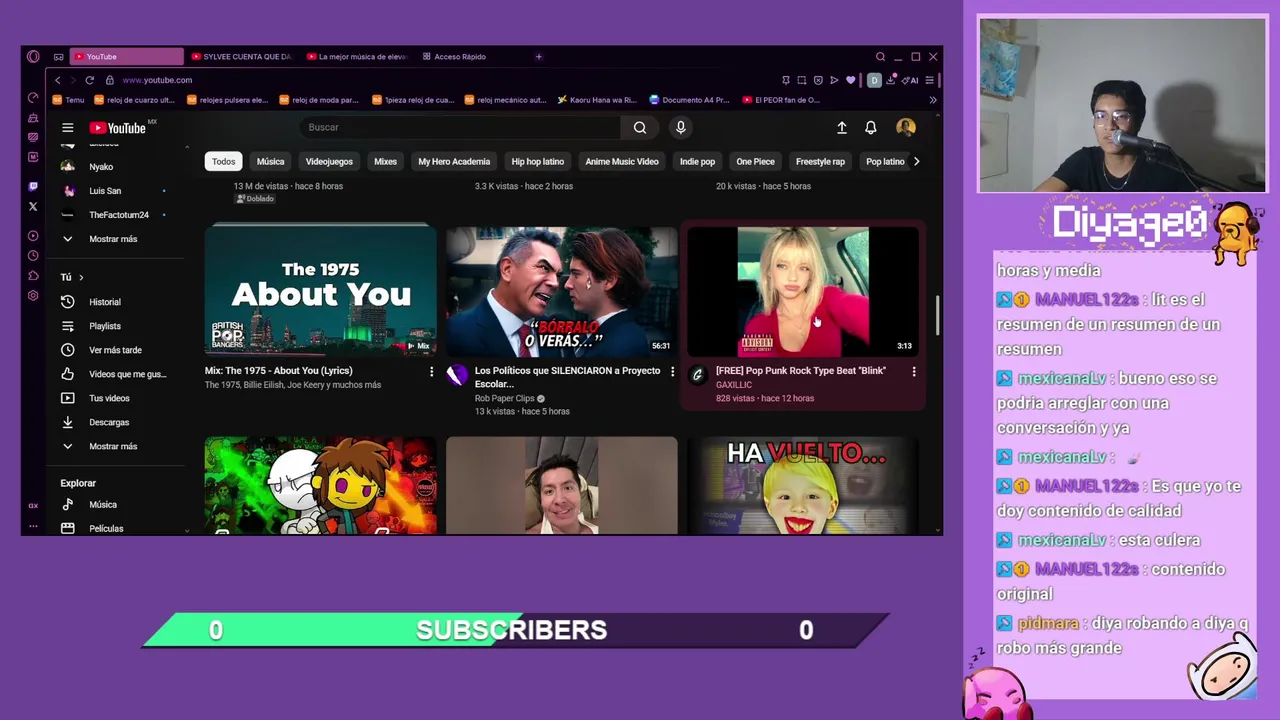Open the Opera GX menu logo
This screenshot has width=1280, height=720.
click(x=33, y=57)
